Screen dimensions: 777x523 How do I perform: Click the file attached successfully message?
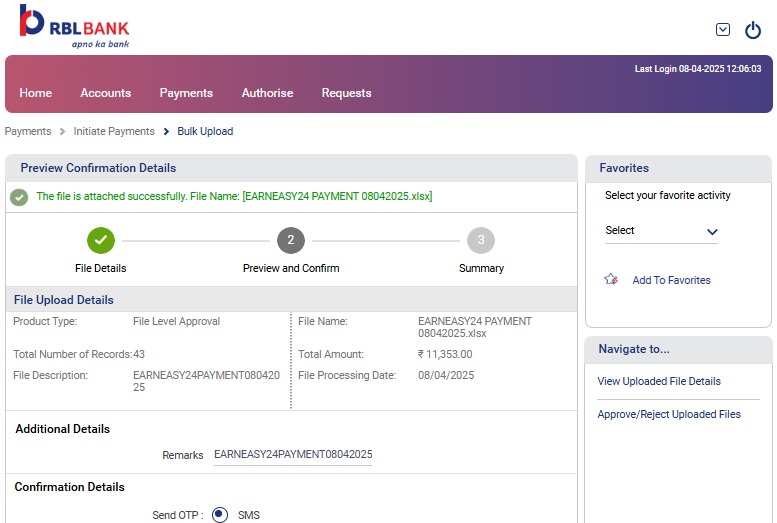(x=234, y=196)
